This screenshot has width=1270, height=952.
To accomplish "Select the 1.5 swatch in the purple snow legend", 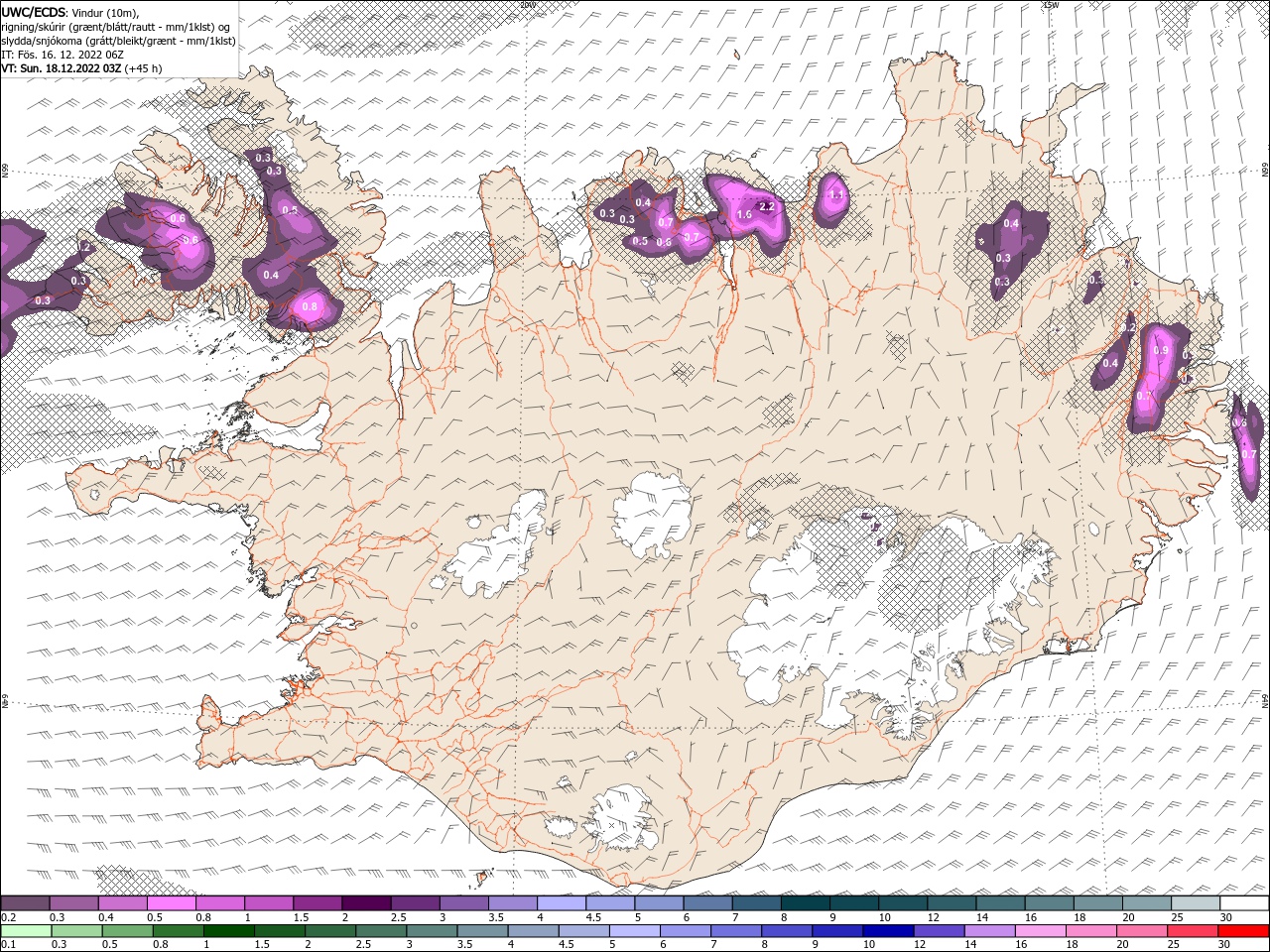I will pos(317,903).
